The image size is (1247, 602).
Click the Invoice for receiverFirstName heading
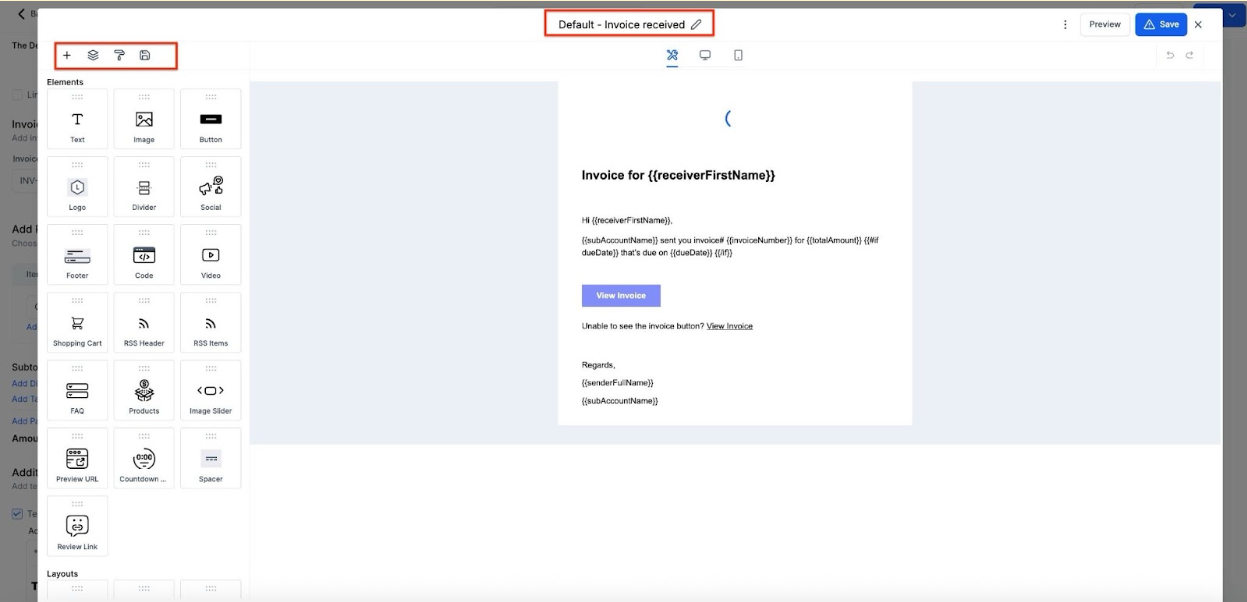click(x=678, y=175)
